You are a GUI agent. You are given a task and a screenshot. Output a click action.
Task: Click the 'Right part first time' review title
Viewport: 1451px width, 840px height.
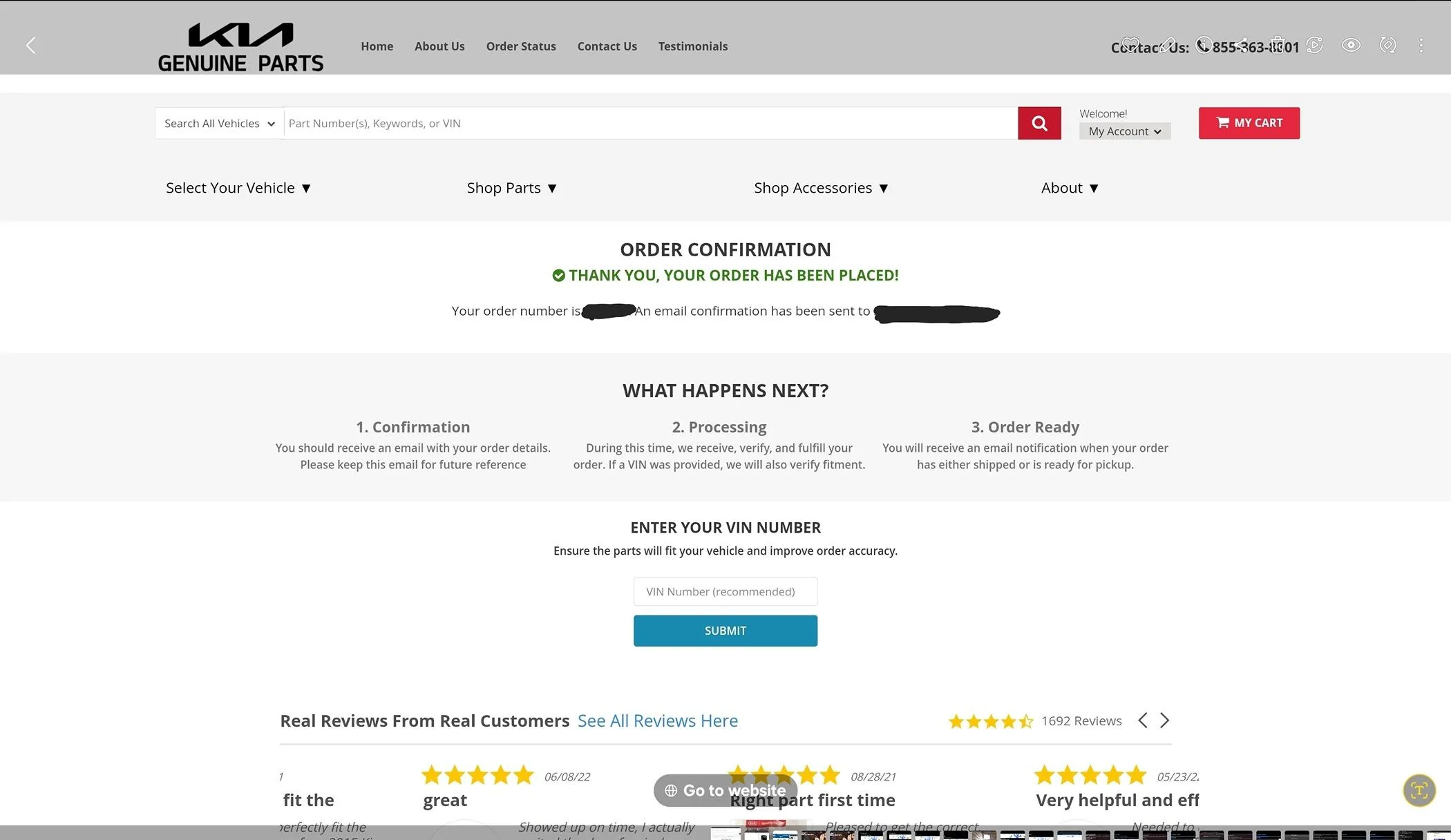click(813, 800)
